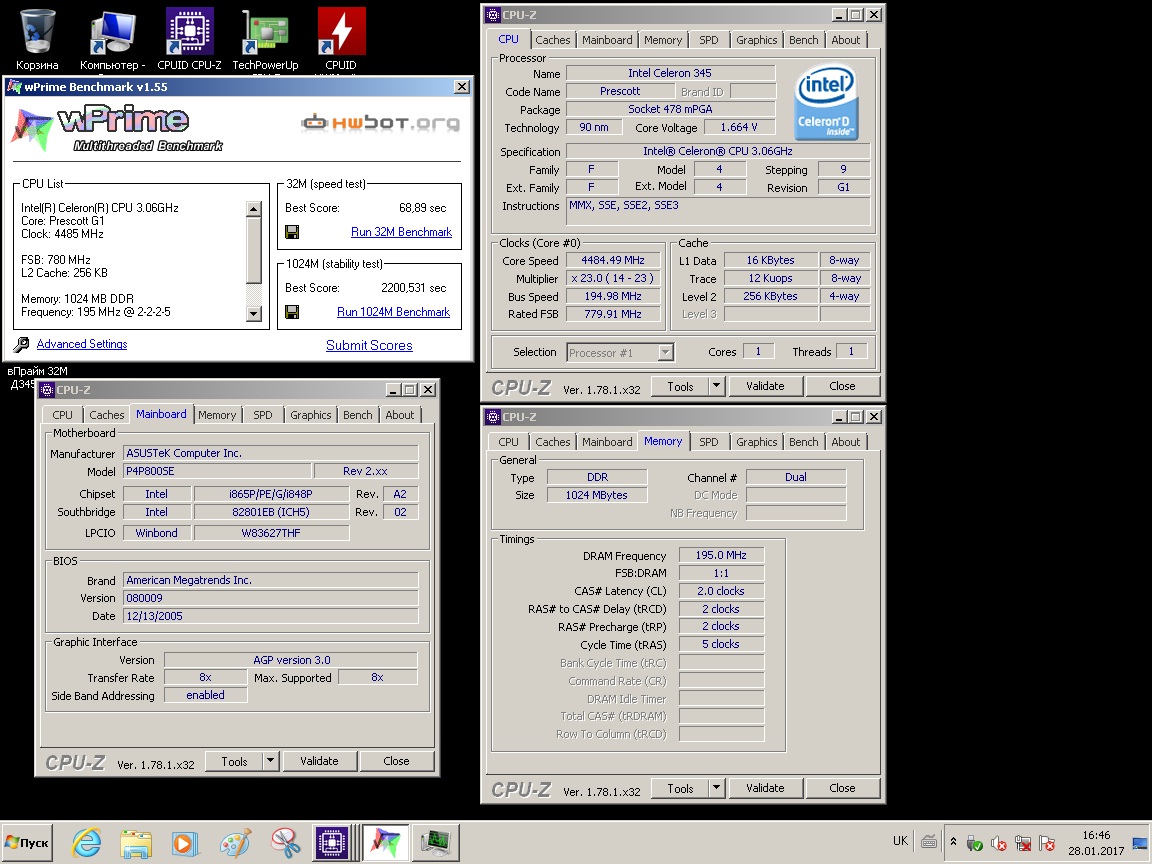Close the wPrime Benchmark window
The width and height of the screenshot is (1152, 864).
(x=461, y=87)
